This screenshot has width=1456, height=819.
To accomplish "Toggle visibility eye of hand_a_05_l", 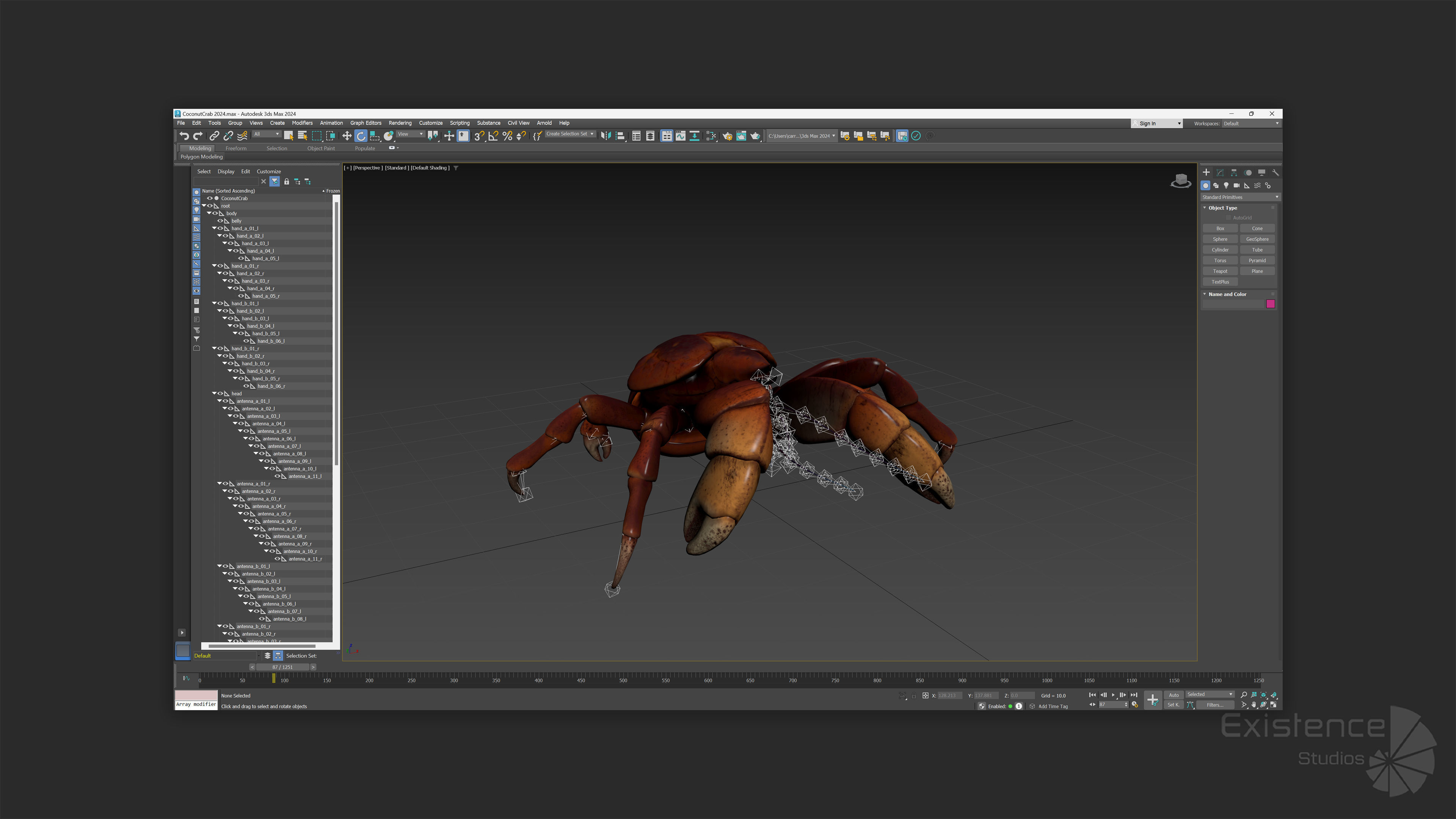I will pos(242,258).
